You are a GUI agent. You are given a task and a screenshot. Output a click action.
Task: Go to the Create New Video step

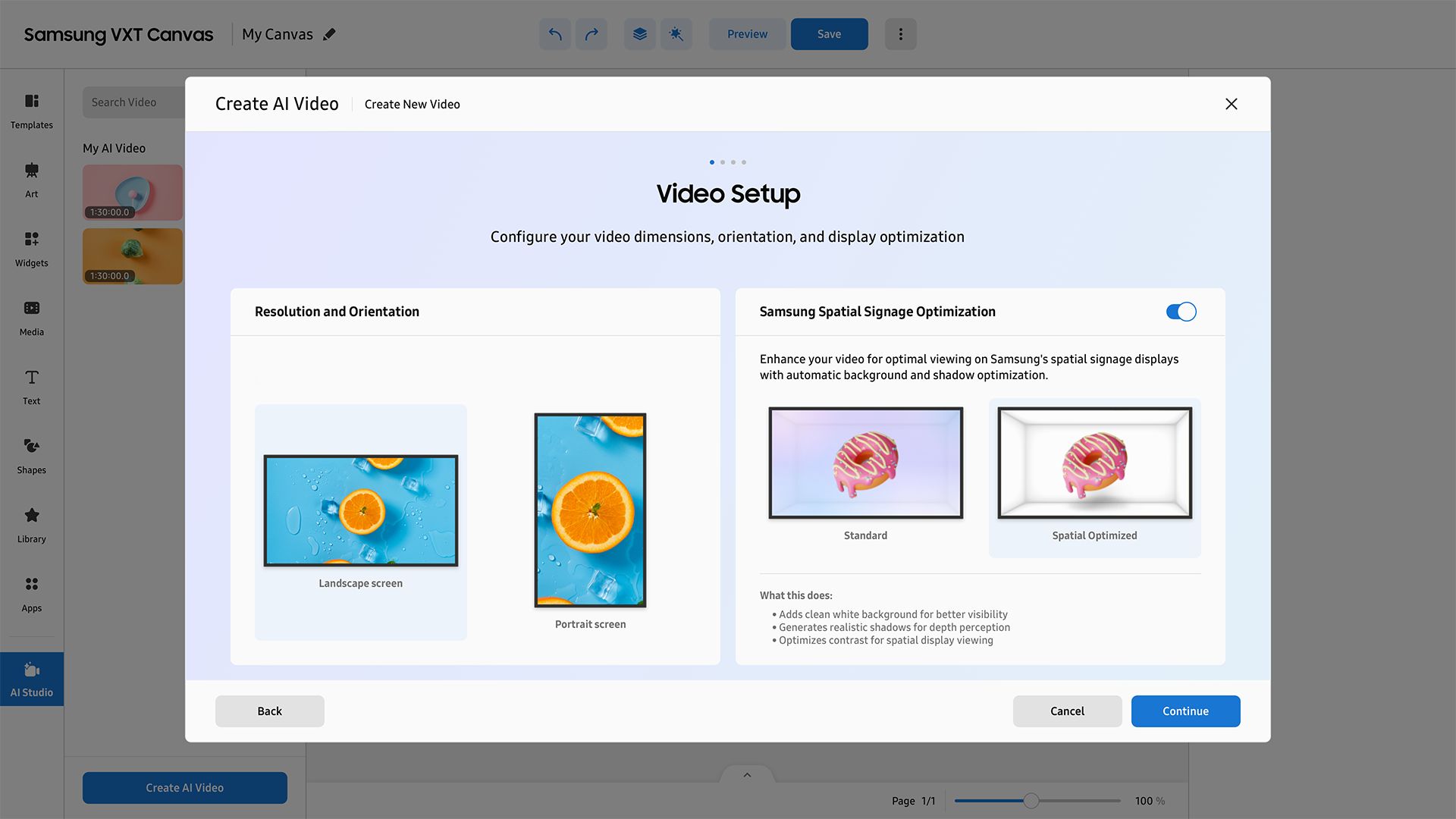412,104
